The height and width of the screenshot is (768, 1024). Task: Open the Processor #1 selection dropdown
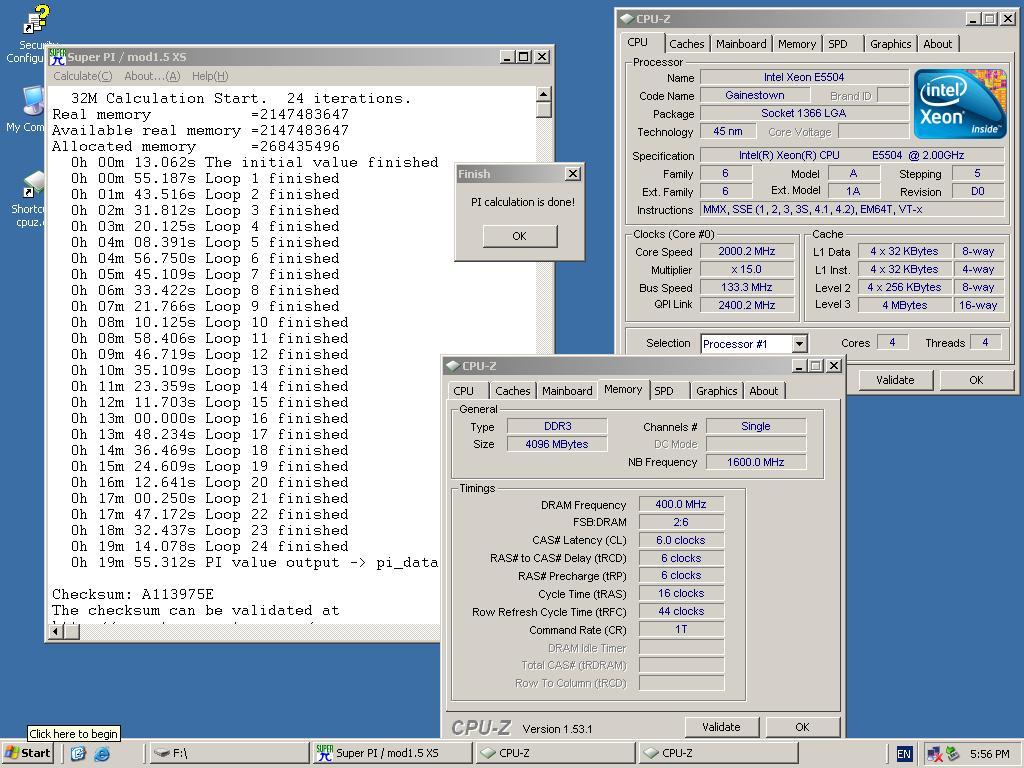799,344
